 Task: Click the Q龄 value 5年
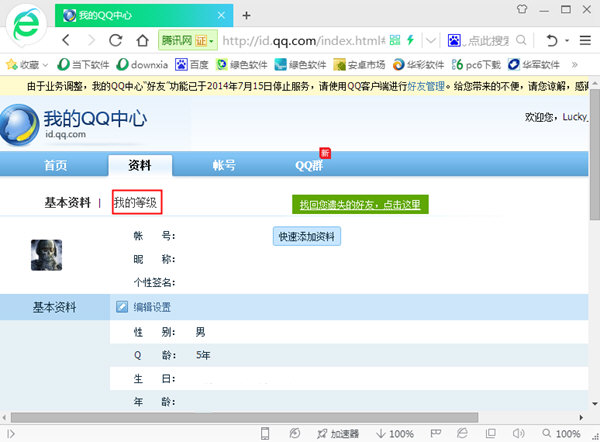coord(203,355)
